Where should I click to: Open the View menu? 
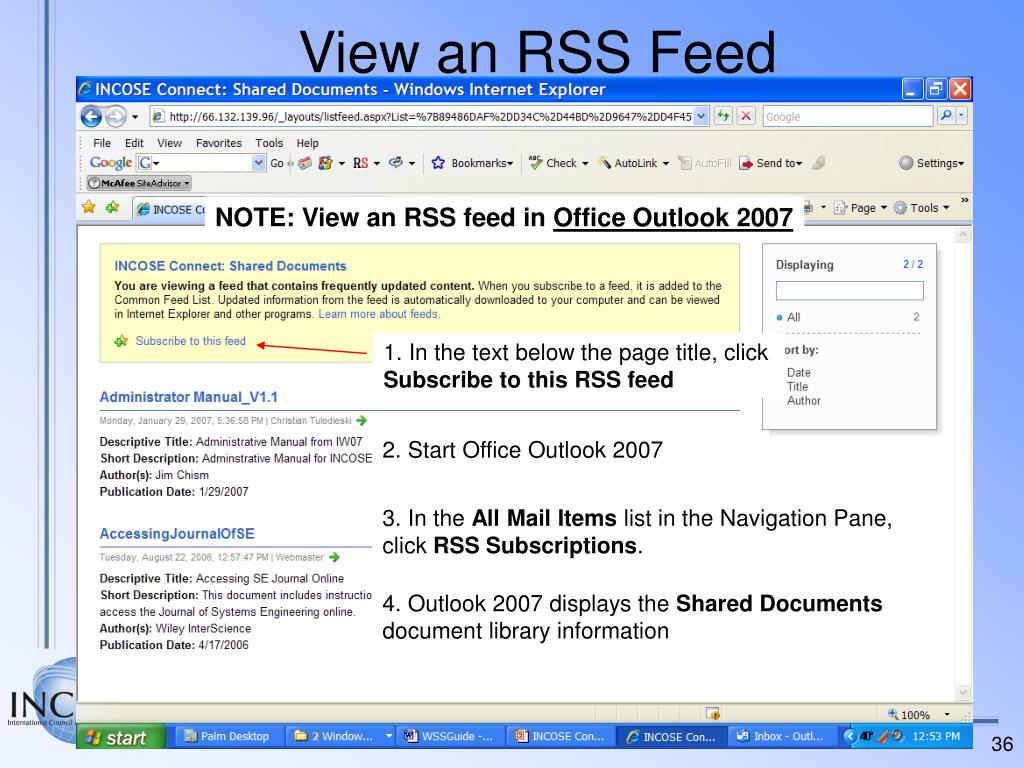169,143
